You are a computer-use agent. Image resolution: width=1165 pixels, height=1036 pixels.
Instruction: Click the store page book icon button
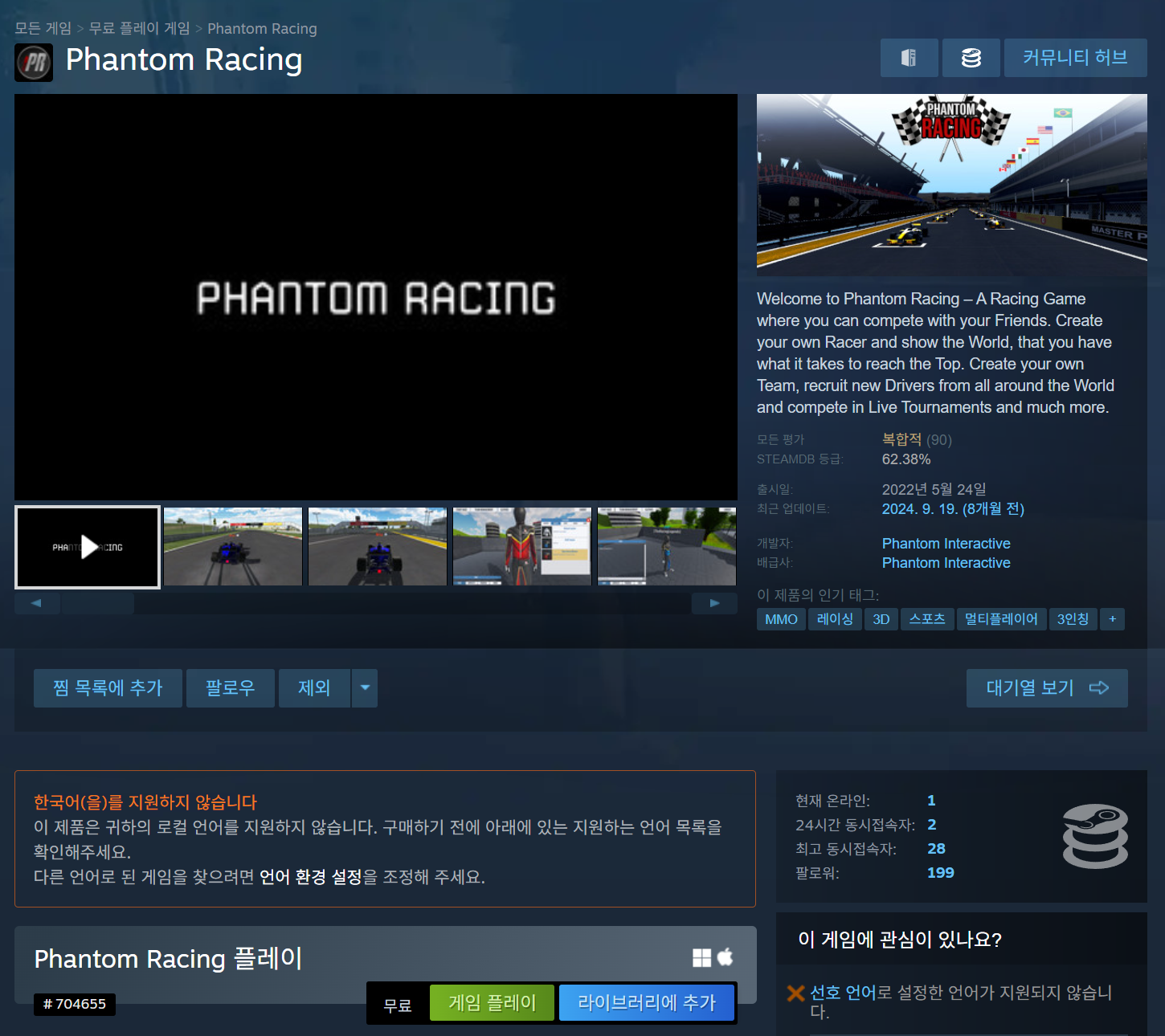pos(909,58)
